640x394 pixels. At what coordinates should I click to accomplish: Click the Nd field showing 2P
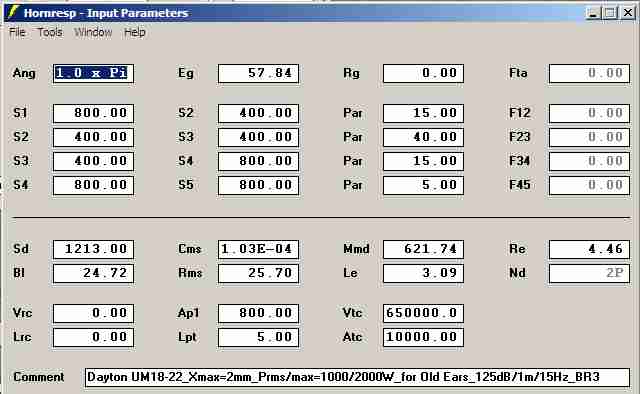coord(589,274)
